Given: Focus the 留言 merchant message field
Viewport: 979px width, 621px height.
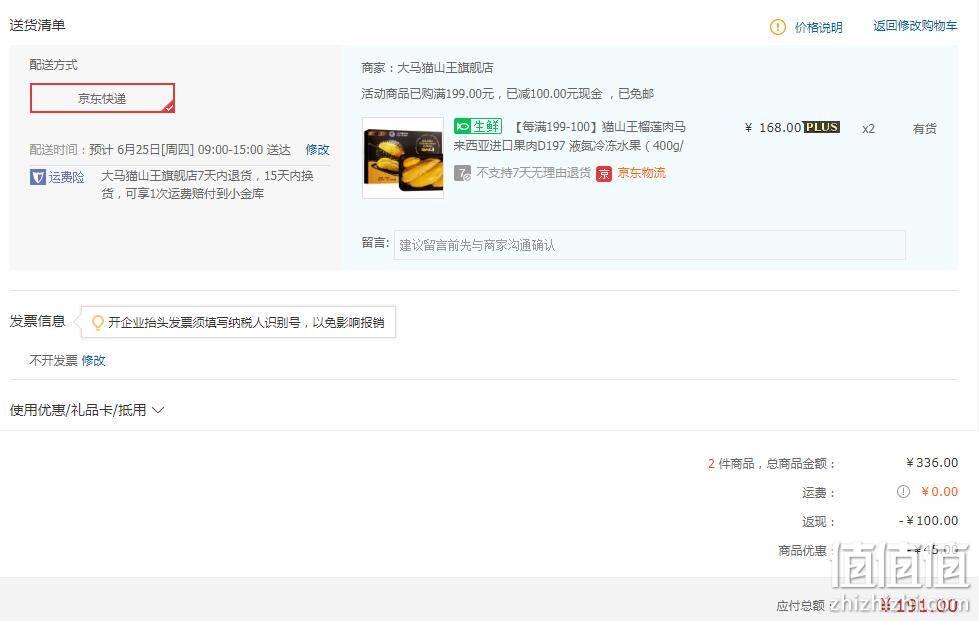Looking at the screenshot, I should pos(649,245).
